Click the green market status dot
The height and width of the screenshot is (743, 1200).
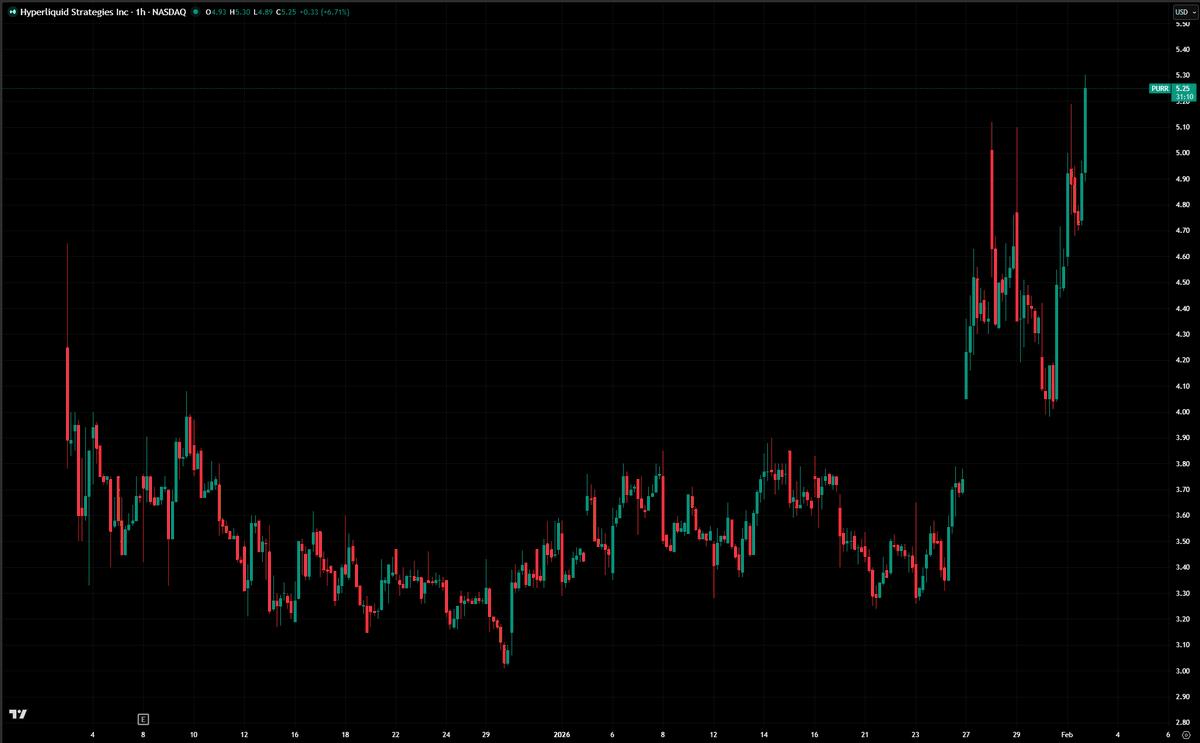click(195, 12)
